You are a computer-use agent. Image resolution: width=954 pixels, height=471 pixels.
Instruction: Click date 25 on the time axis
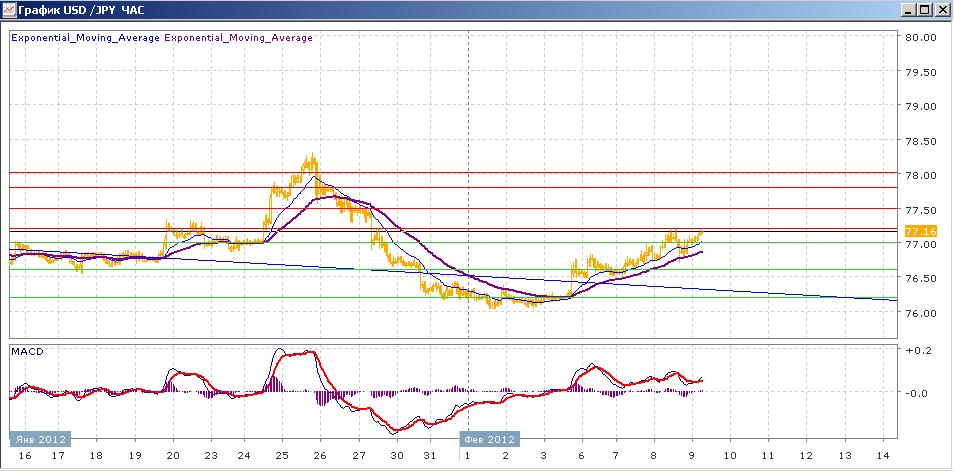(281, 455)
